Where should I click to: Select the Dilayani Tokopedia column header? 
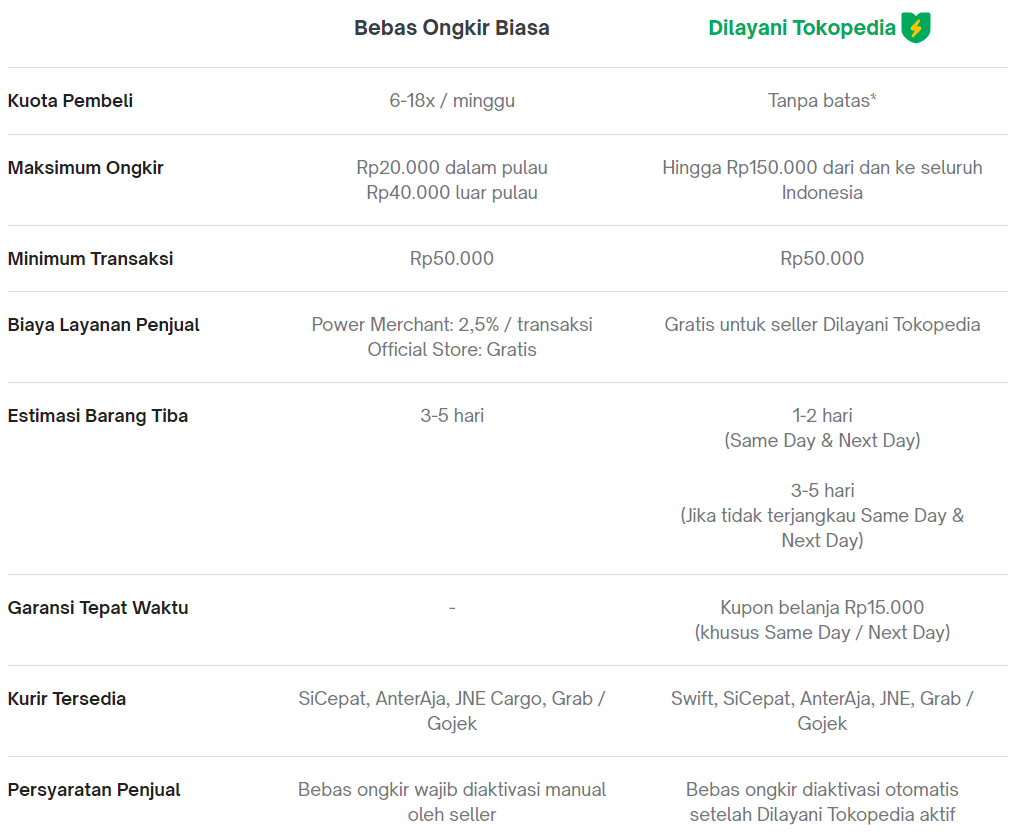[802, 28]
